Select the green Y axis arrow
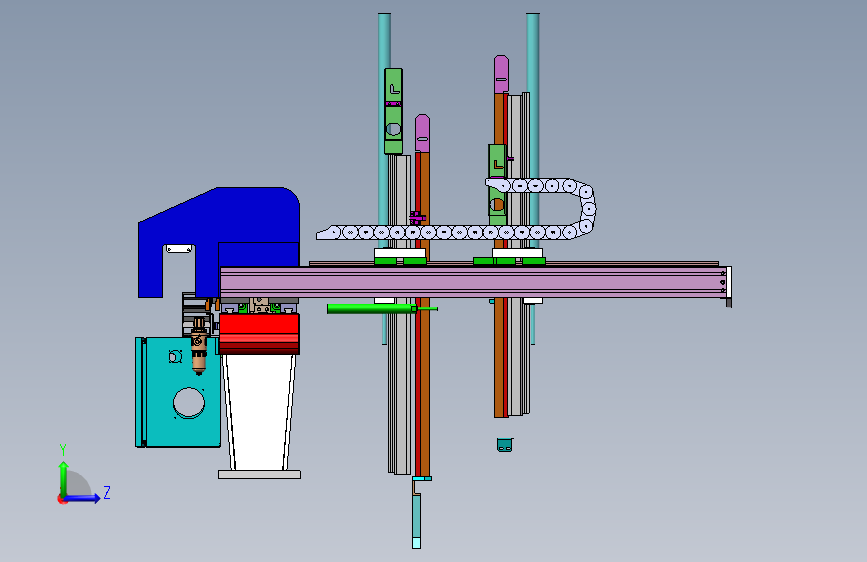The image size is (867, 562). point(64,479)
